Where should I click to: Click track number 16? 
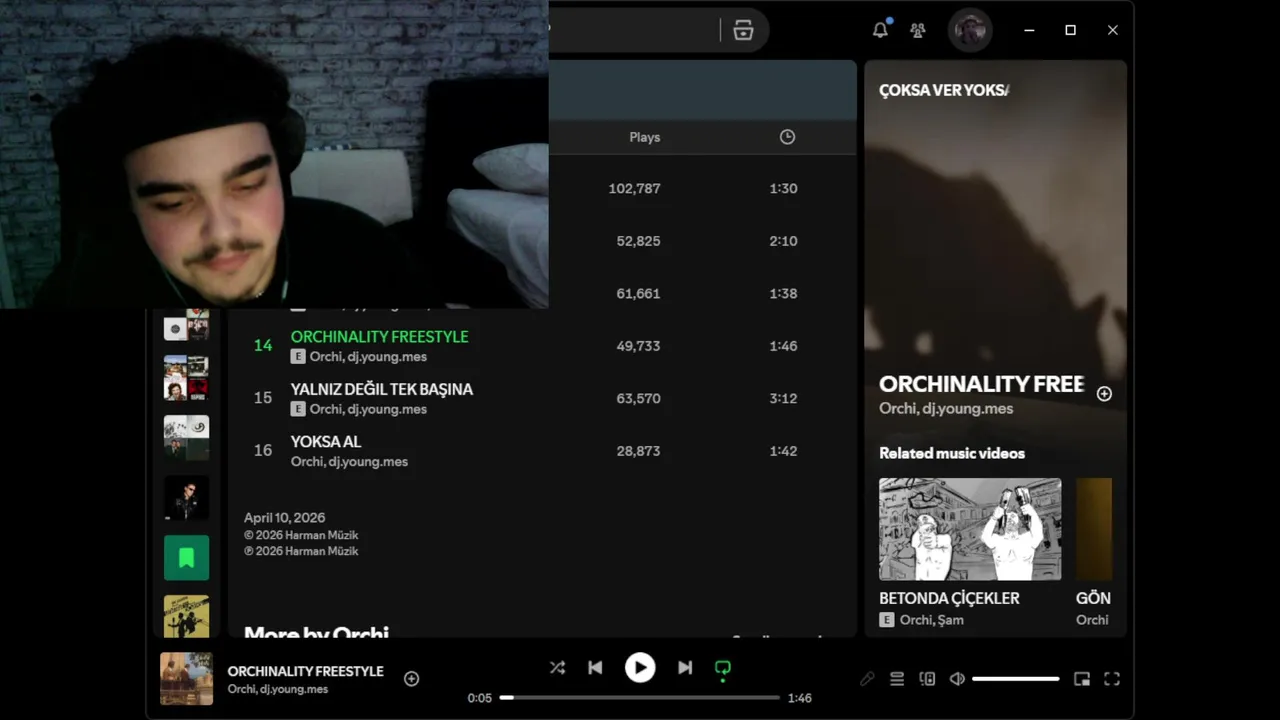pyautogui.click(x=263, y=451)
